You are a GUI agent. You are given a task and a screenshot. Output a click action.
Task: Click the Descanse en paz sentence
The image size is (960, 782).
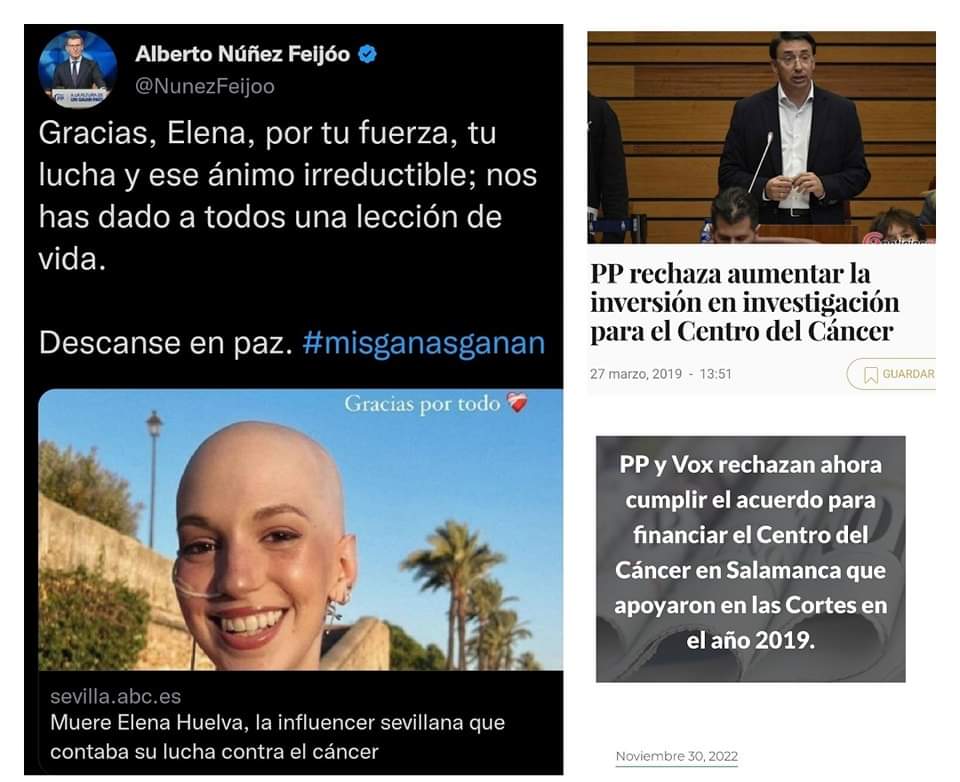point(166,343)
